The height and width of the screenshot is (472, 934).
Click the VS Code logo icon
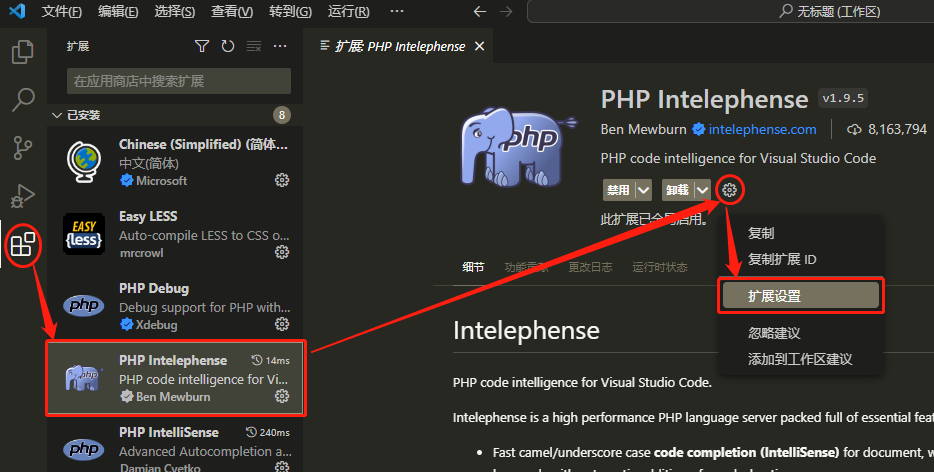point(17,11)
